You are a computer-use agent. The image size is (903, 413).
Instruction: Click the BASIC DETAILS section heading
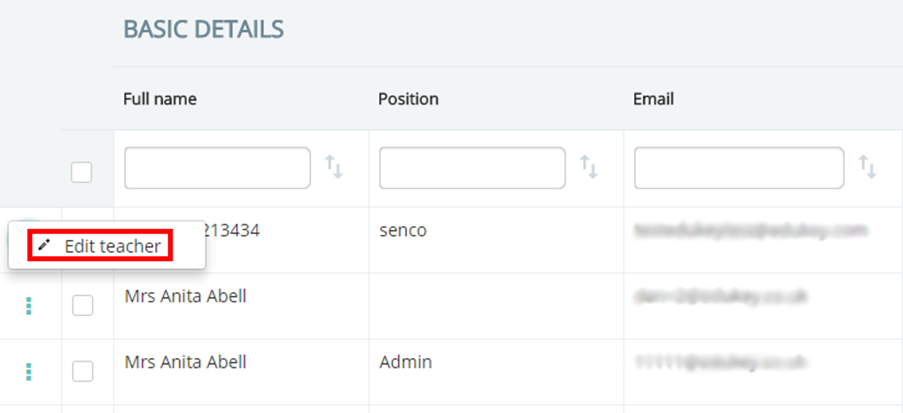coord(203,30)
